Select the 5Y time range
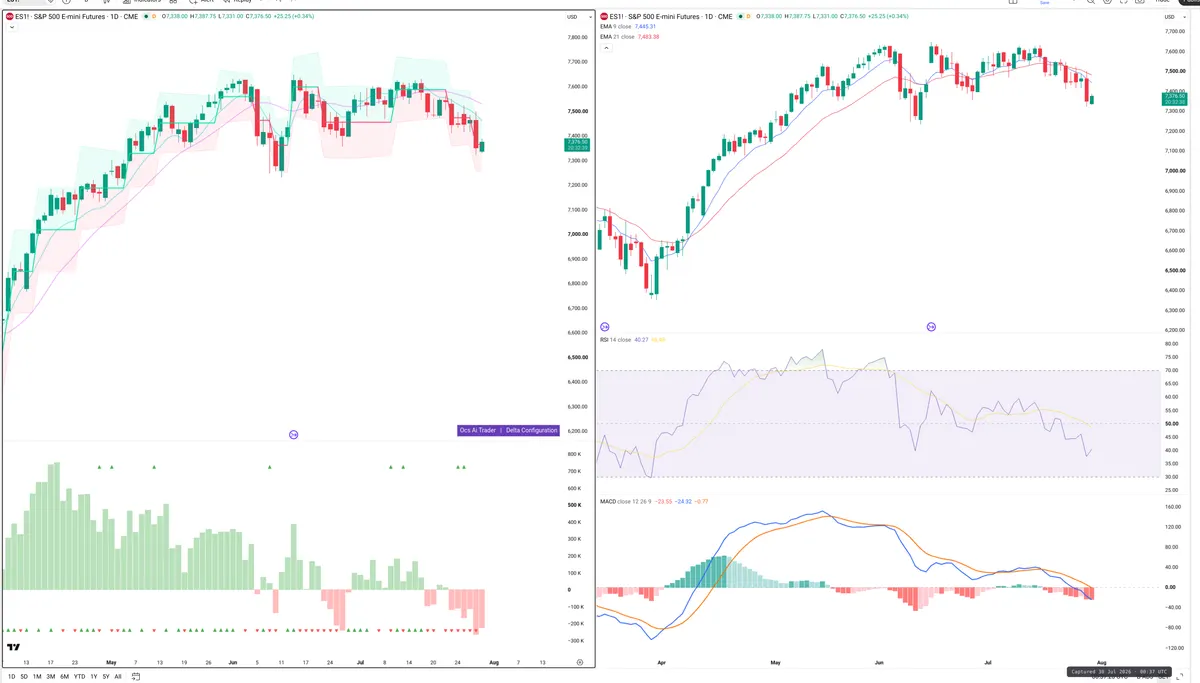 (x=106, y=677)
